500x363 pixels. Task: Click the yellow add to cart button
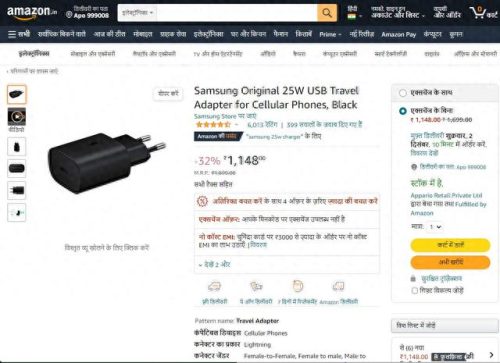click(x=450, y=245)
